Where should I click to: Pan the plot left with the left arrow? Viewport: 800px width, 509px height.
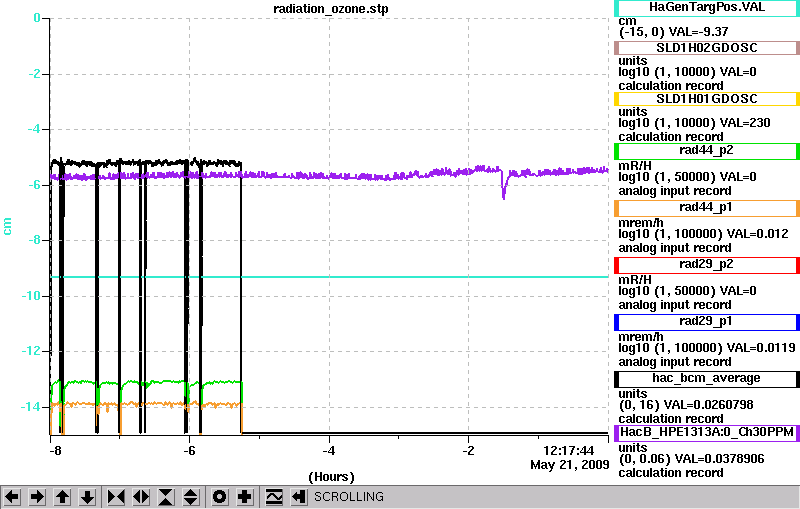pyautogui.click(x=12, y=497)
